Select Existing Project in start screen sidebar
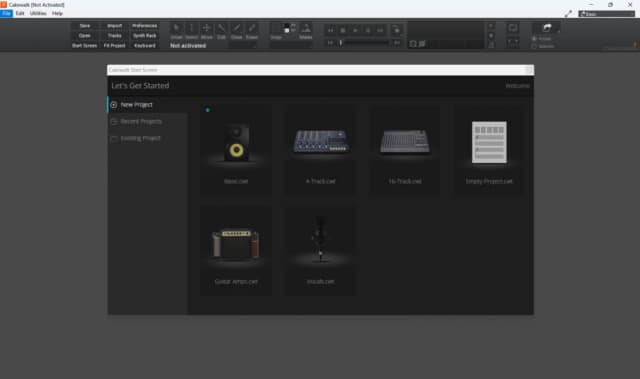 pyautogui.click(x=147, y=138)
